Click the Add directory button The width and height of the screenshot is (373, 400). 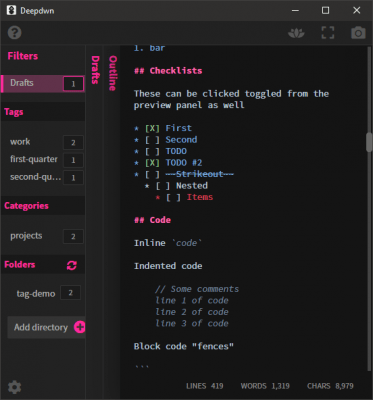(x=46, y=327)
